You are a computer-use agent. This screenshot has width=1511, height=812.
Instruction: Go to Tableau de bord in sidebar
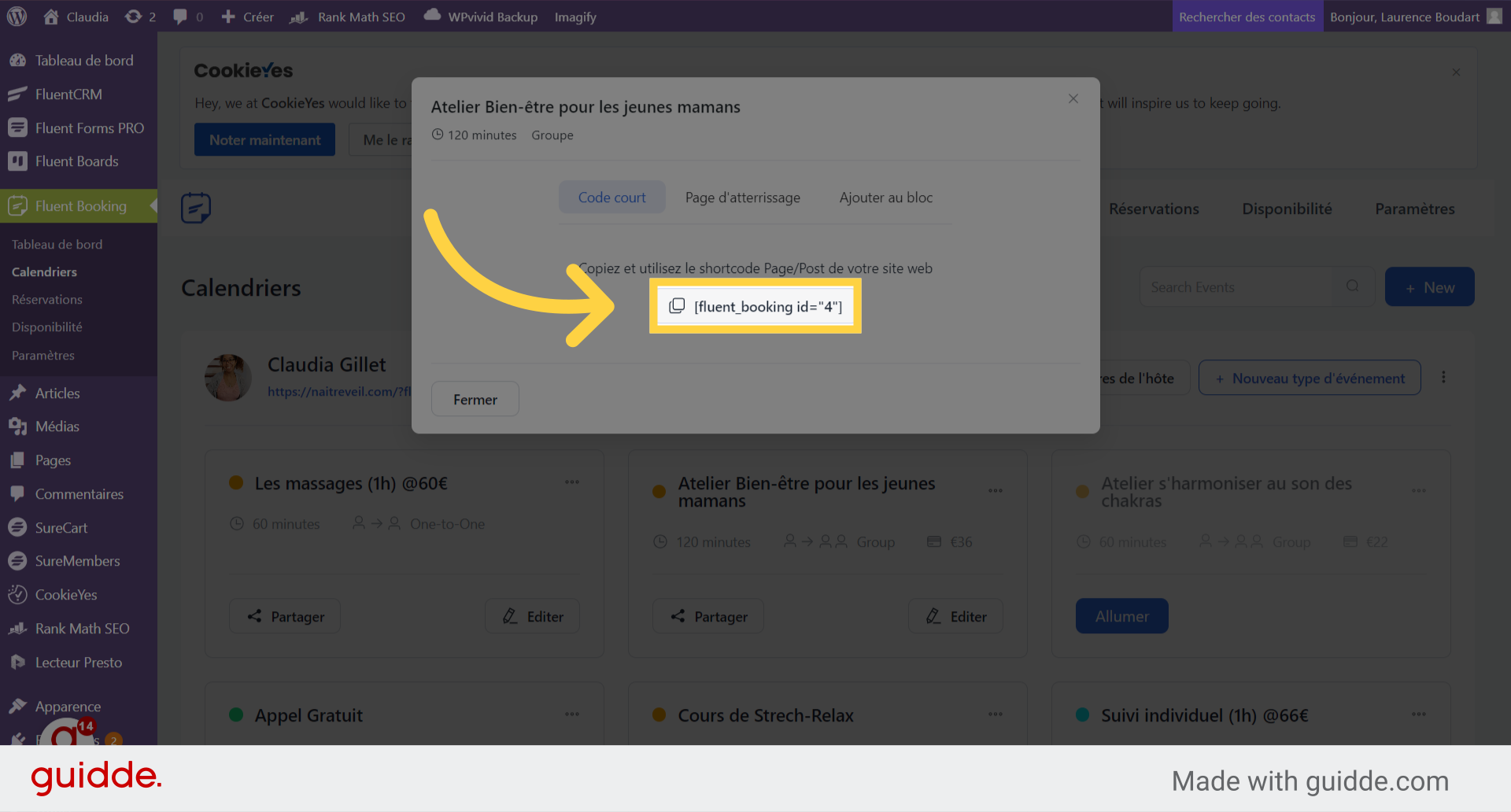coord(79,61)
